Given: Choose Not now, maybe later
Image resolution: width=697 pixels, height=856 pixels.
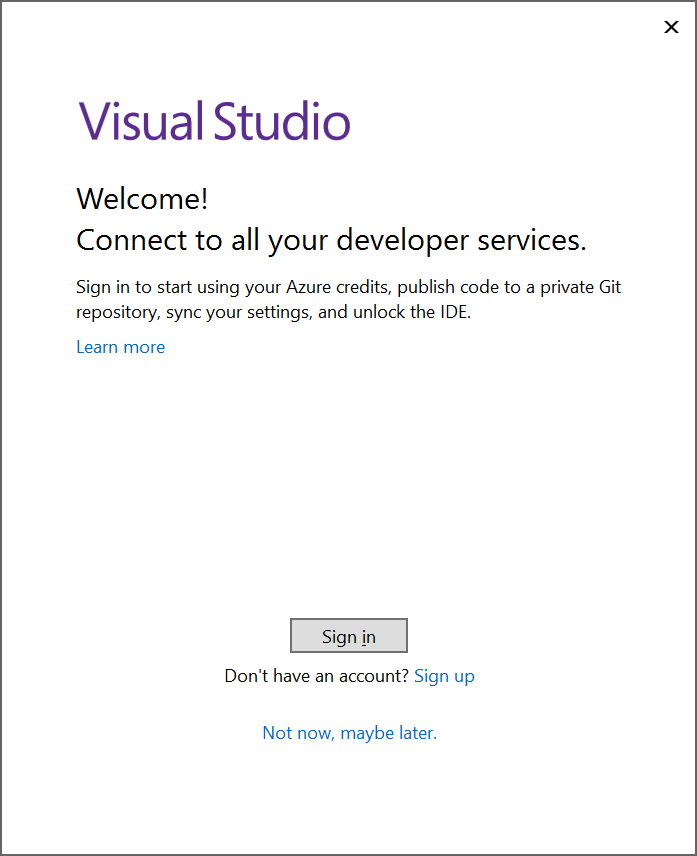Looking at the screenshot, I should (x=350, y=733).
